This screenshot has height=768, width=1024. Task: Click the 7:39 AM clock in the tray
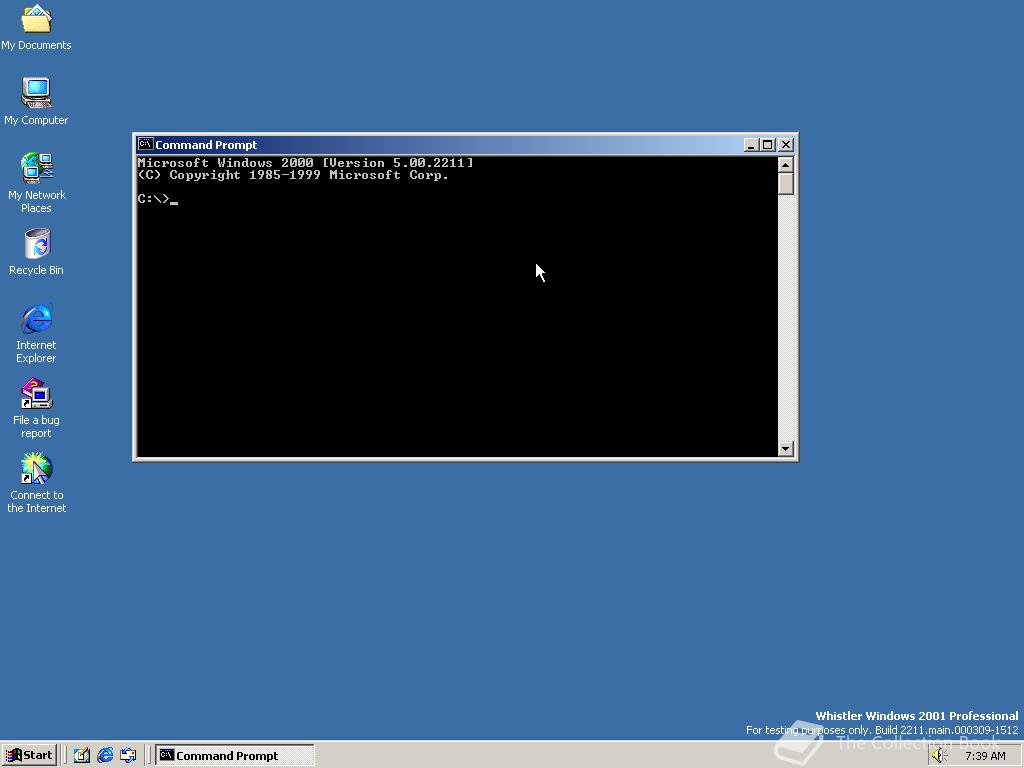coord(985,756)
